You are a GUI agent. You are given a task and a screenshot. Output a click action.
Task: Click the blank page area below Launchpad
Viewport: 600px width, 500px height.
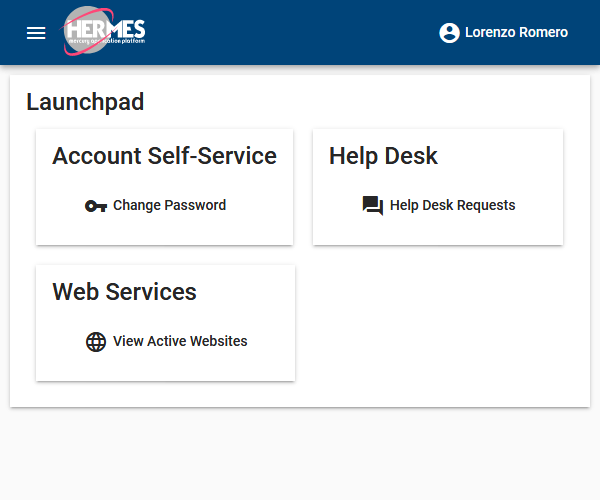click(x=300, y=455)
